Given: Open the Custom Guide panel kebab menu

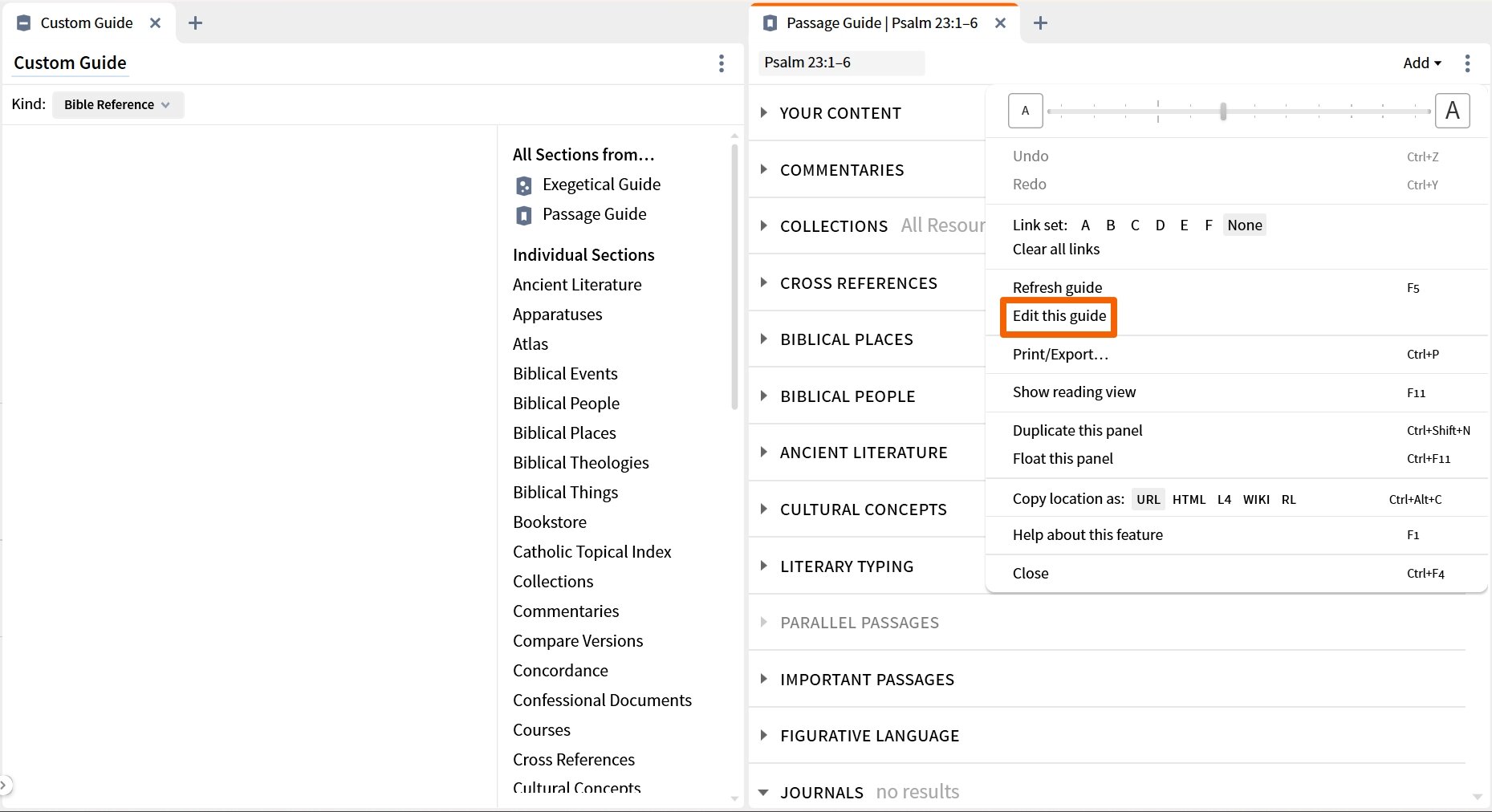Looking at the screenshot, I should pos(721,63).
